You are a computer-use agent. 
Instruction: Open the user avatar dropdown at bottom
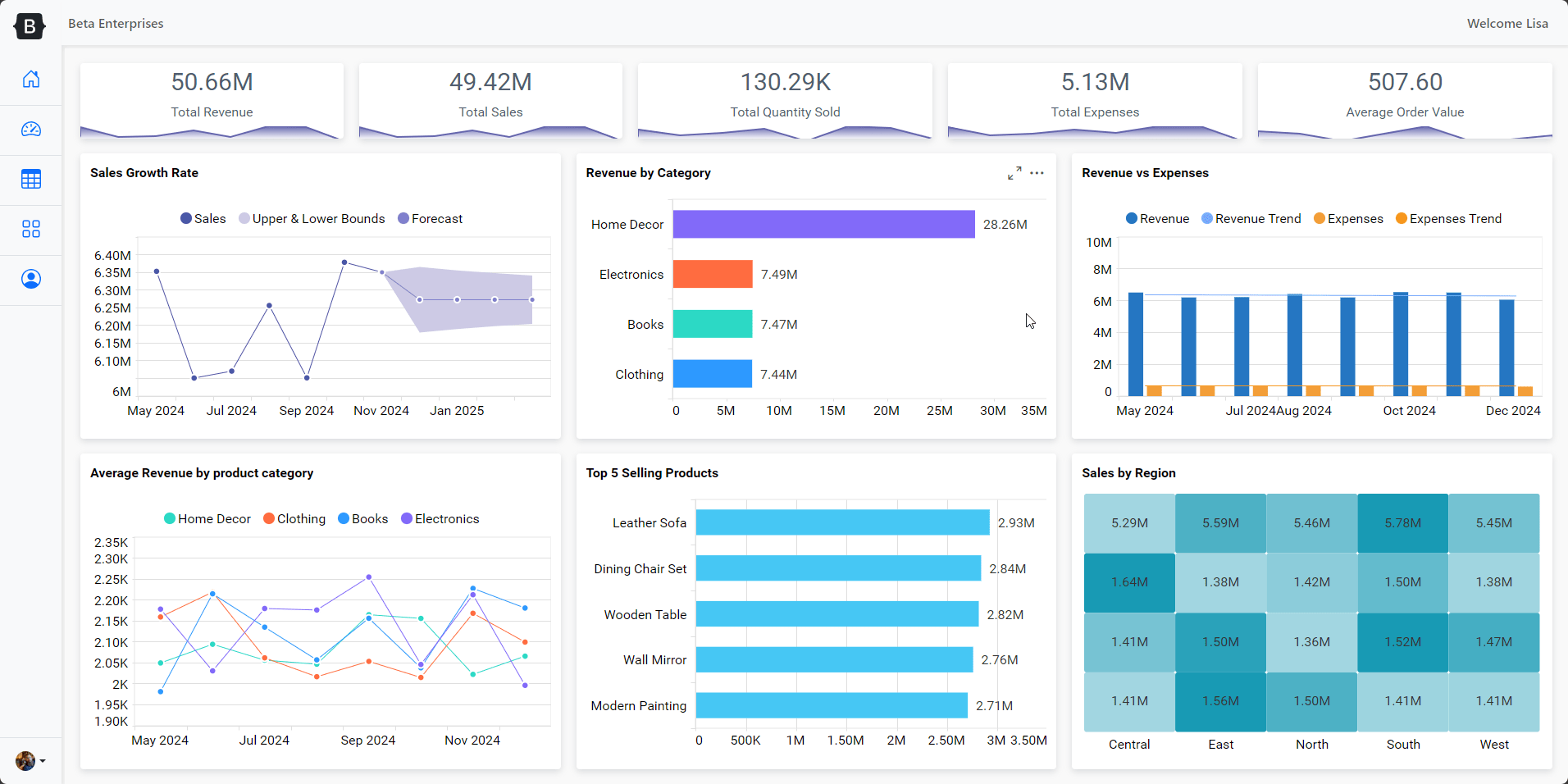coord(30,761)
